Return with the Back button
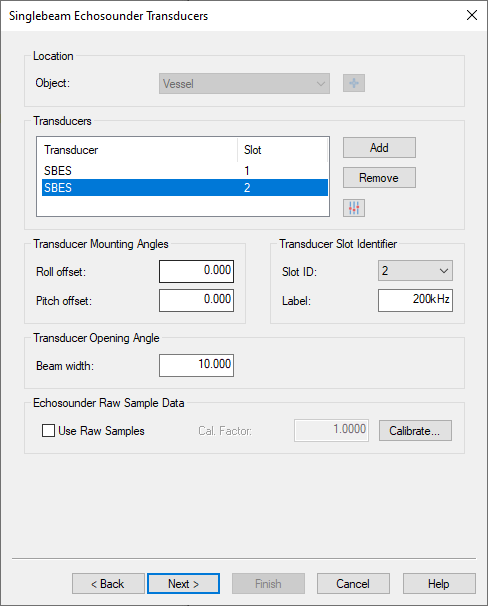 [108, 584]
